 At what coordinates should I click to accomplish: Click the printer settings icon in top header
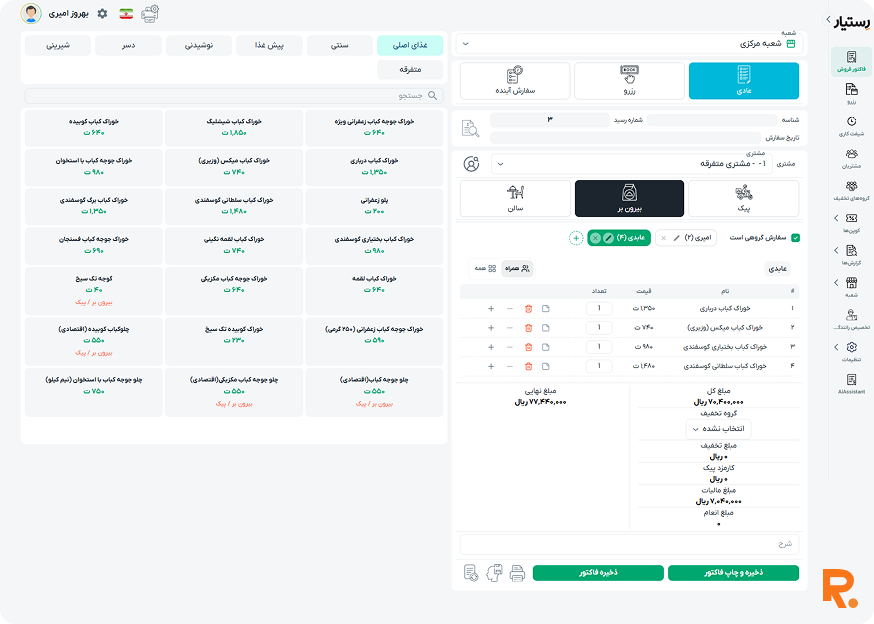click(150, 13)
